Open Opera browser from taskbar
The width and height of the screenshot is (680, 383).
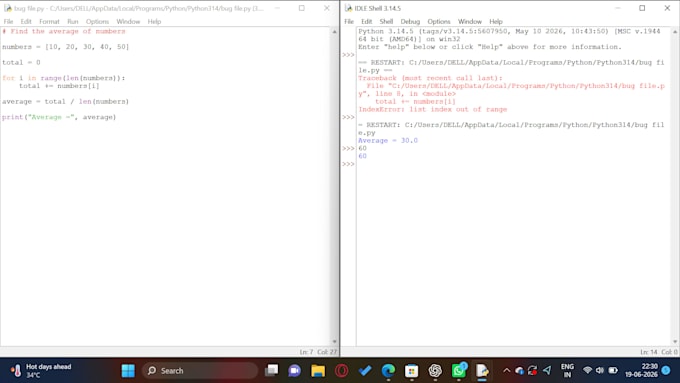[x=342, y=370]
